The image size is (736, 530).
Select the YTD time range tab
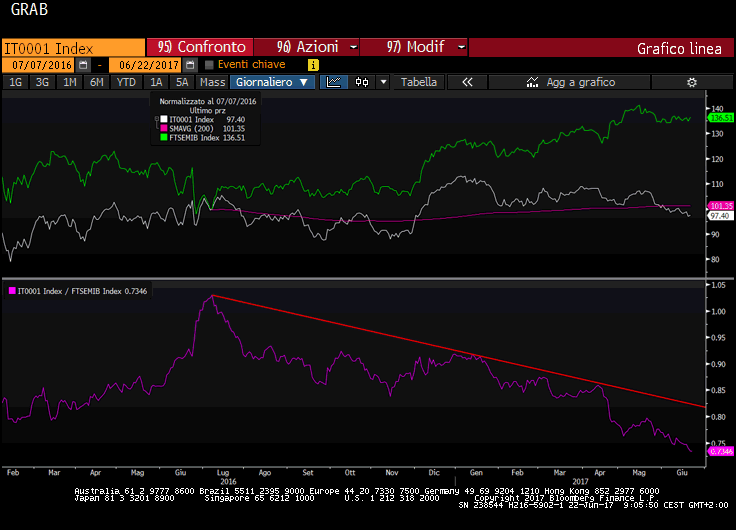click(126, 82)
